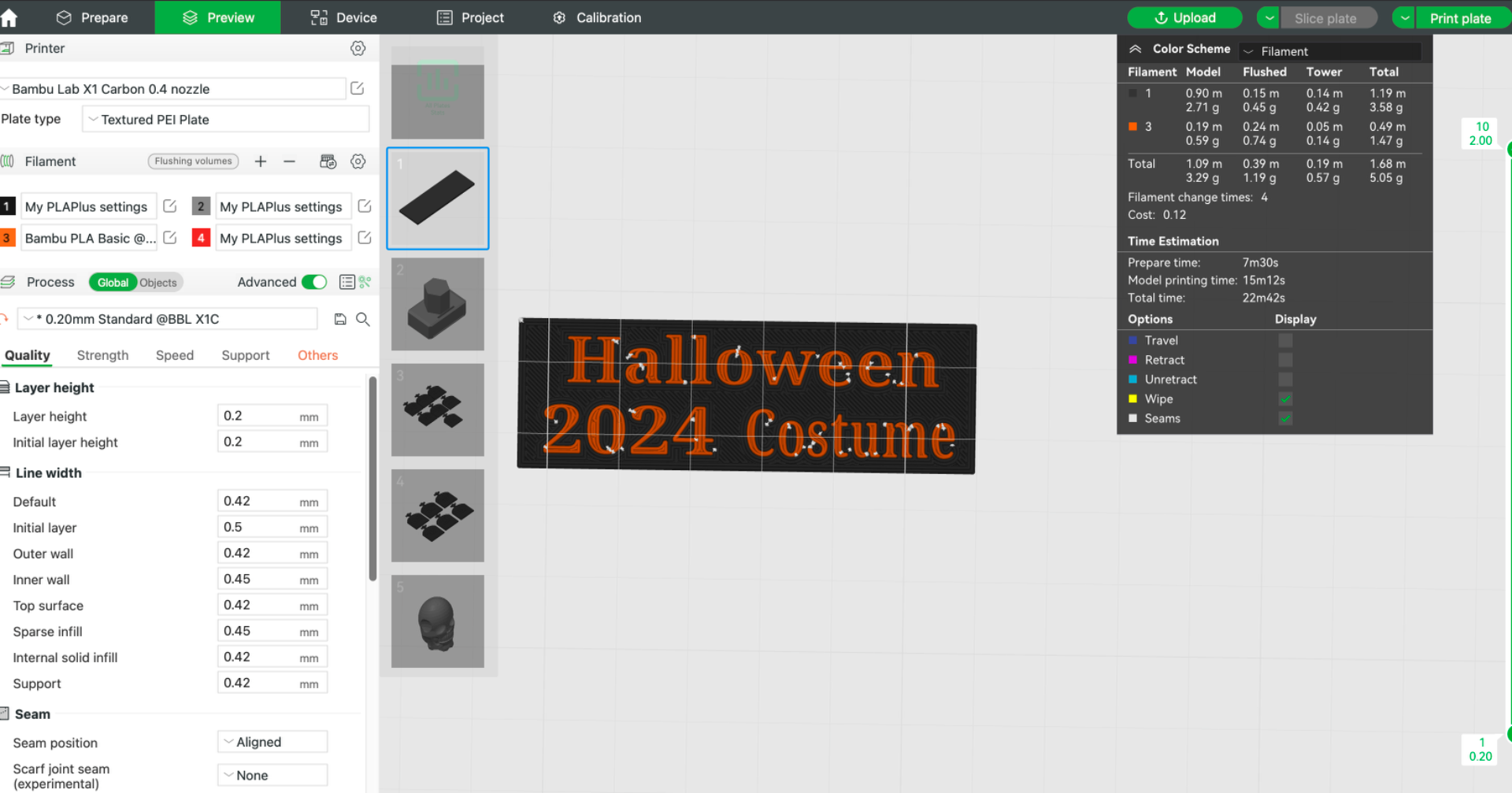Save the process preset with the disk icon
The width and height of the screenshot is (1512, 793).
click(340, 319)
